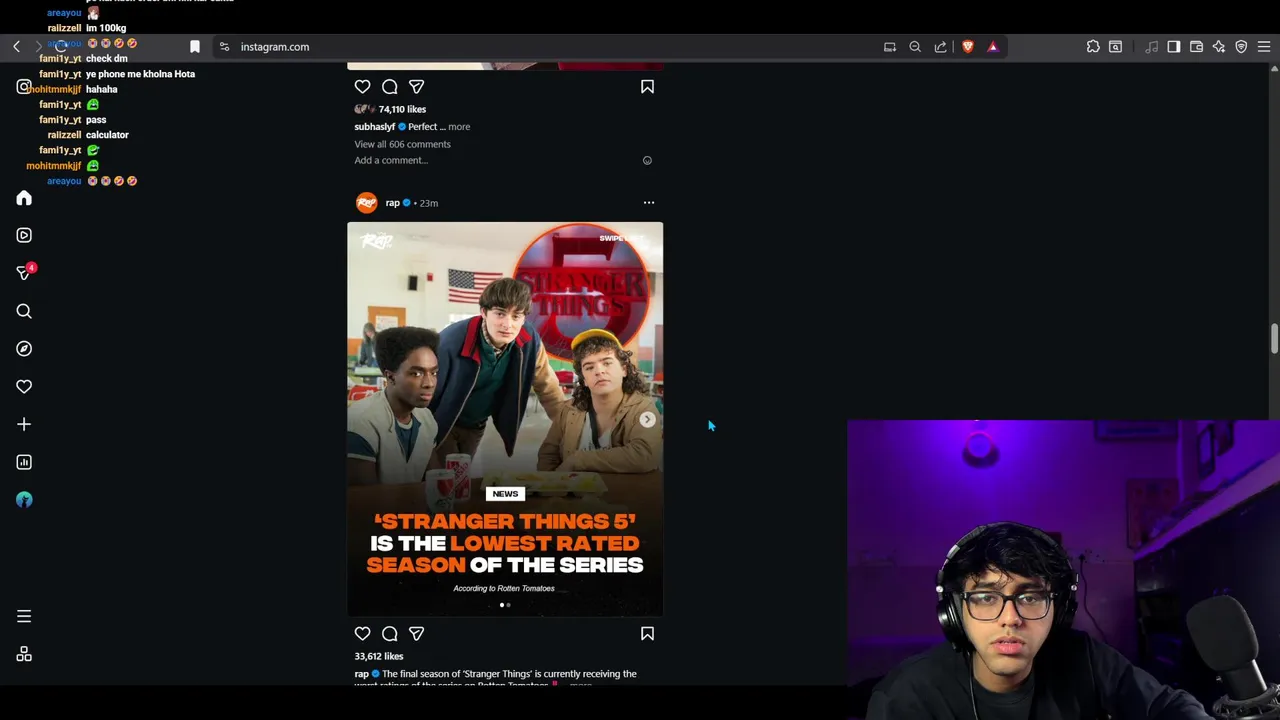The height and width of the screenshot is (720, 1280).
Task: Like the rap Stranger Things post
Action: (x=362, y=634)
